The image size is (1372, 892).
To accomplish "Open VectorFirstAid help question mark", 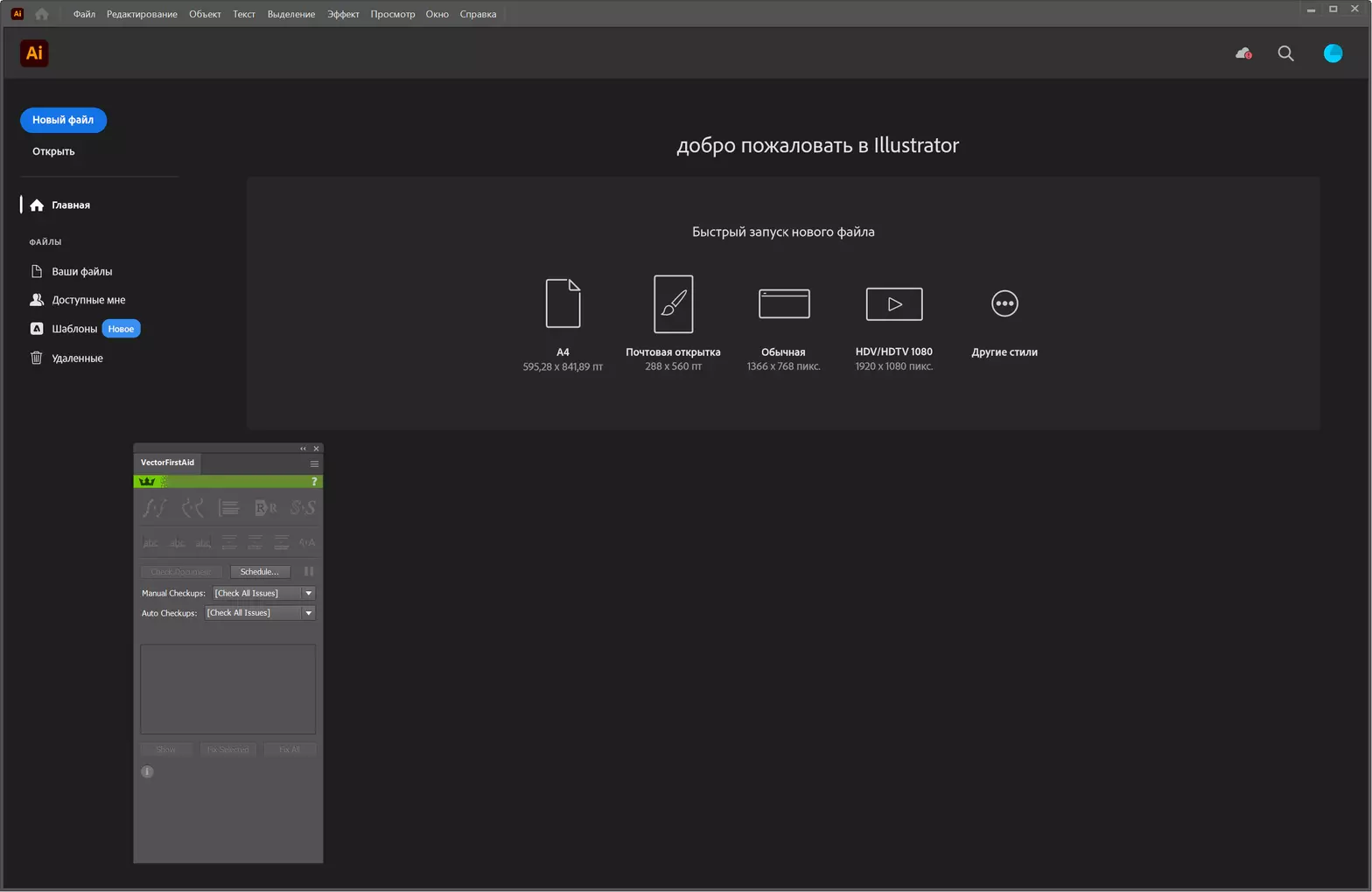I will point(314,482).
